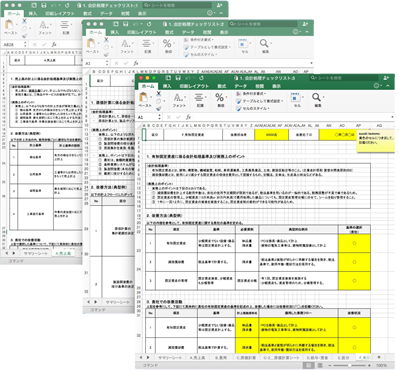Select the A.売上高 sheet tab in the back window

pos(63,253)
